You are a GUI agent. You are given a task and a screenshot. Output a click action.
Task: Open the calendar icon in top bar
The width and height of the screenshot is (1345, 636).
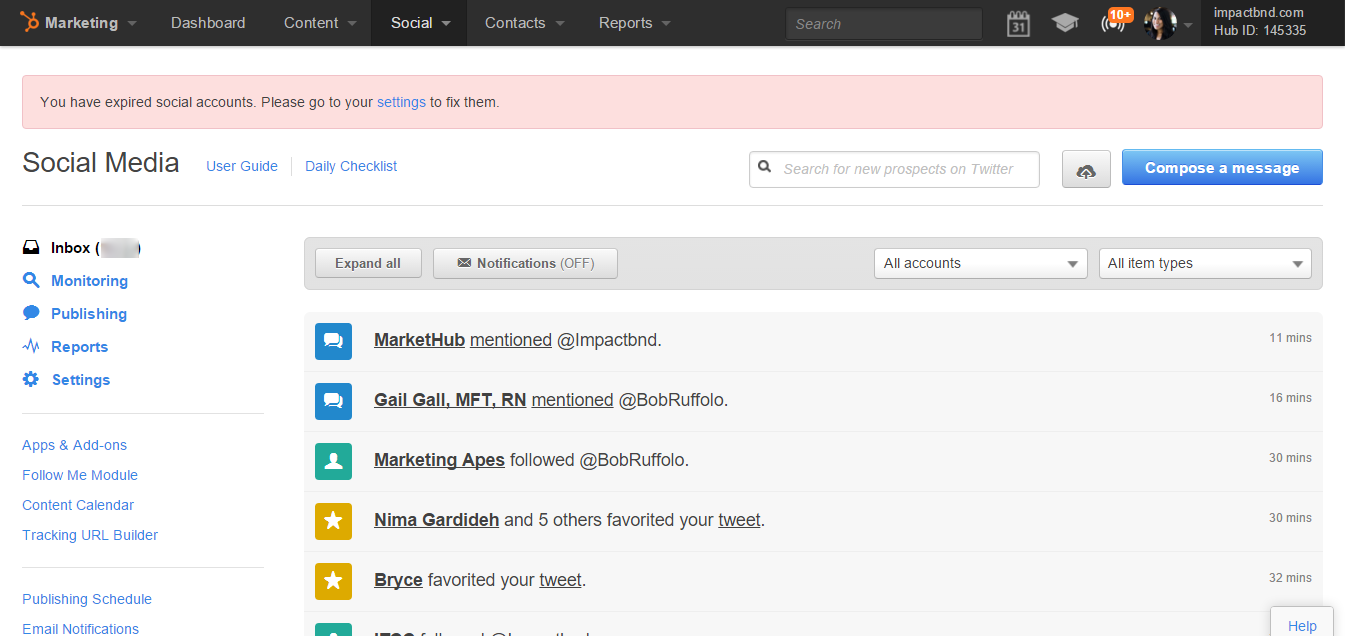1018,23
